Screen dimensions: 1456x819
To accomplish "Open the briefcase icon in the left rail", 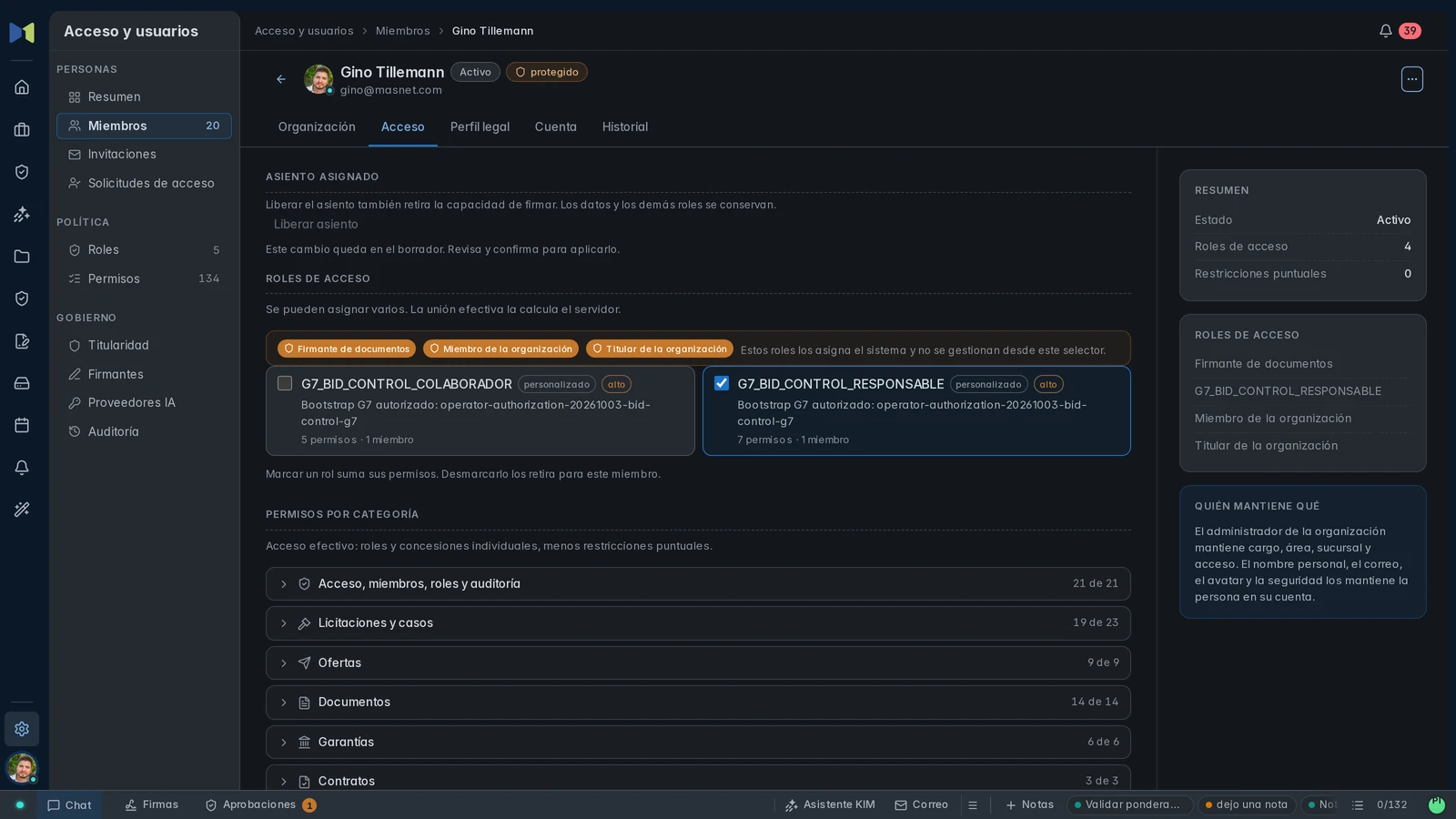I will [x=22, y=130].
